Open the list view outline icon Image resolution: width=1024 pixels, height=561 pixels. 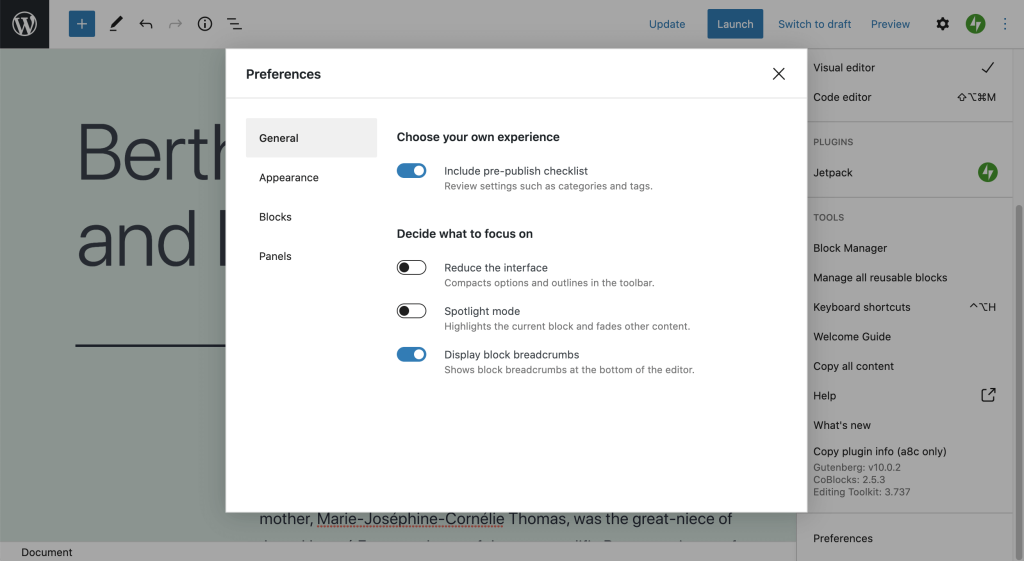(234, 24)
